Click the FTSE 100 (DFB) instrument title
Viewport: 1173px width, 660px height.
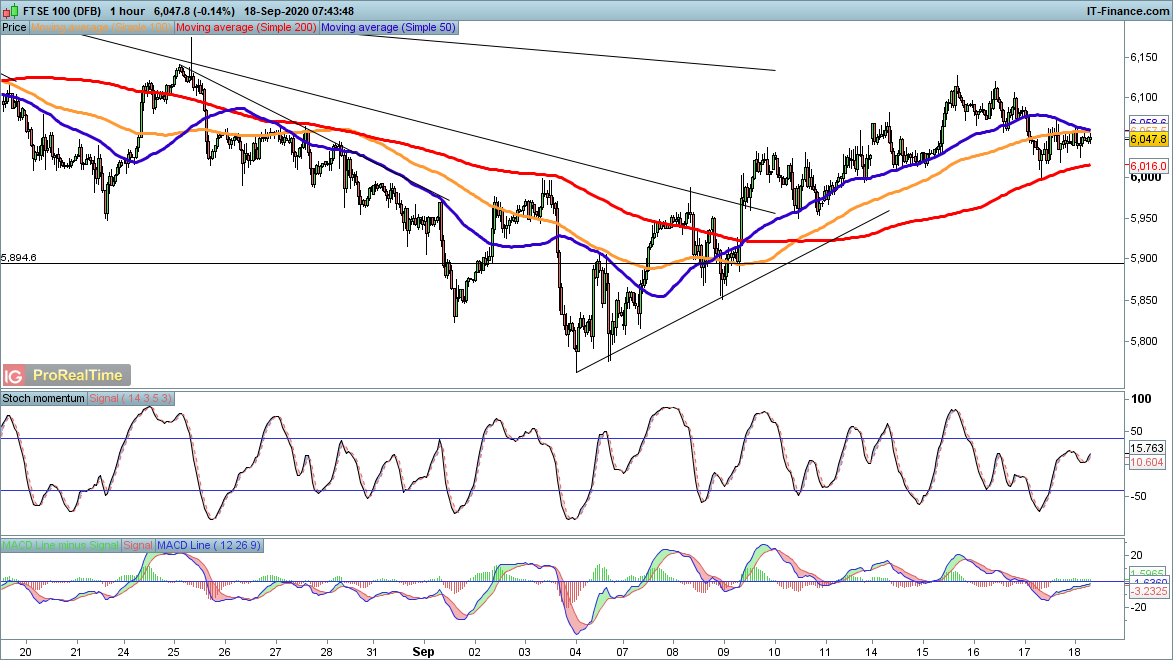62,11
